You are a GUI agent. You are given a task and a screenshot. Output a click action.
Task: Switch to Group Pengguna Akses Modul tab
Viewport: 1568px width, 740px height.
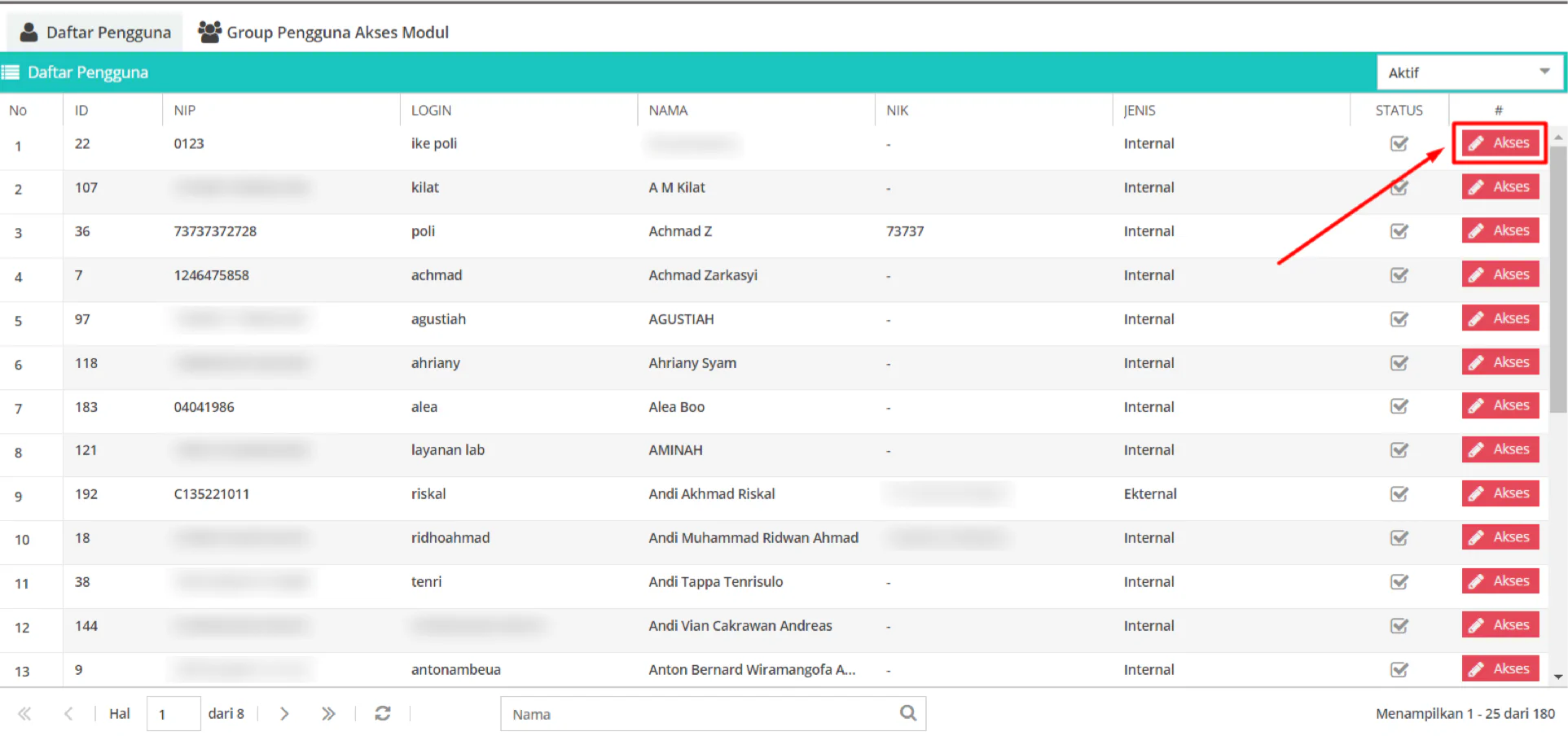pyautogui.click(x=323, y=32)
